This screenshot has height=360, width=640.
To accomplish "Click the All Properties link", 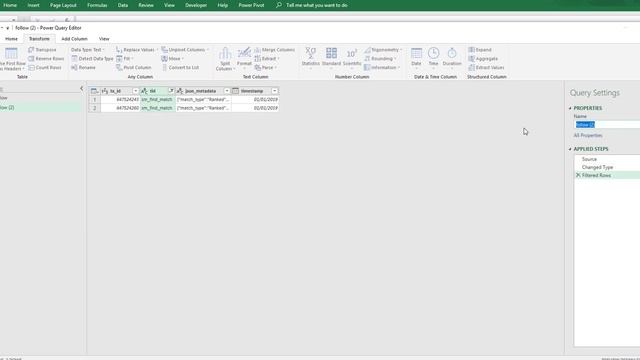I will click(x=588, y=136).
